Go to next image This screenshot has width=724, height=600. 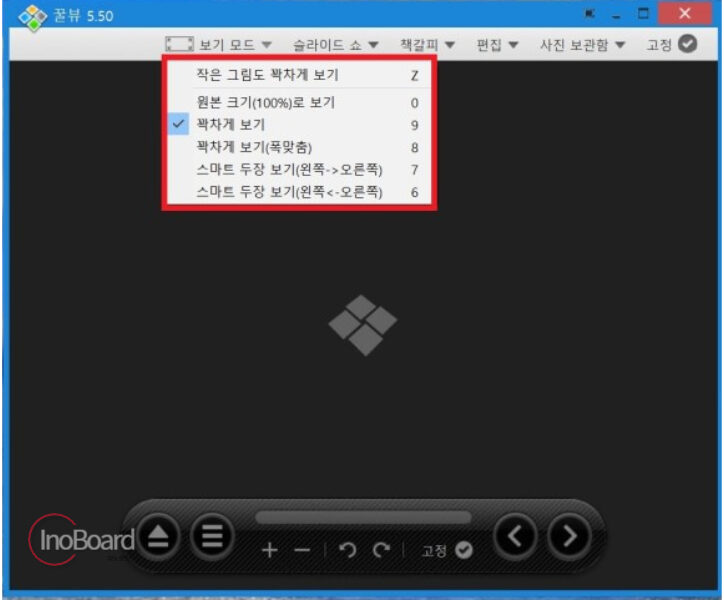pos(569,536)
